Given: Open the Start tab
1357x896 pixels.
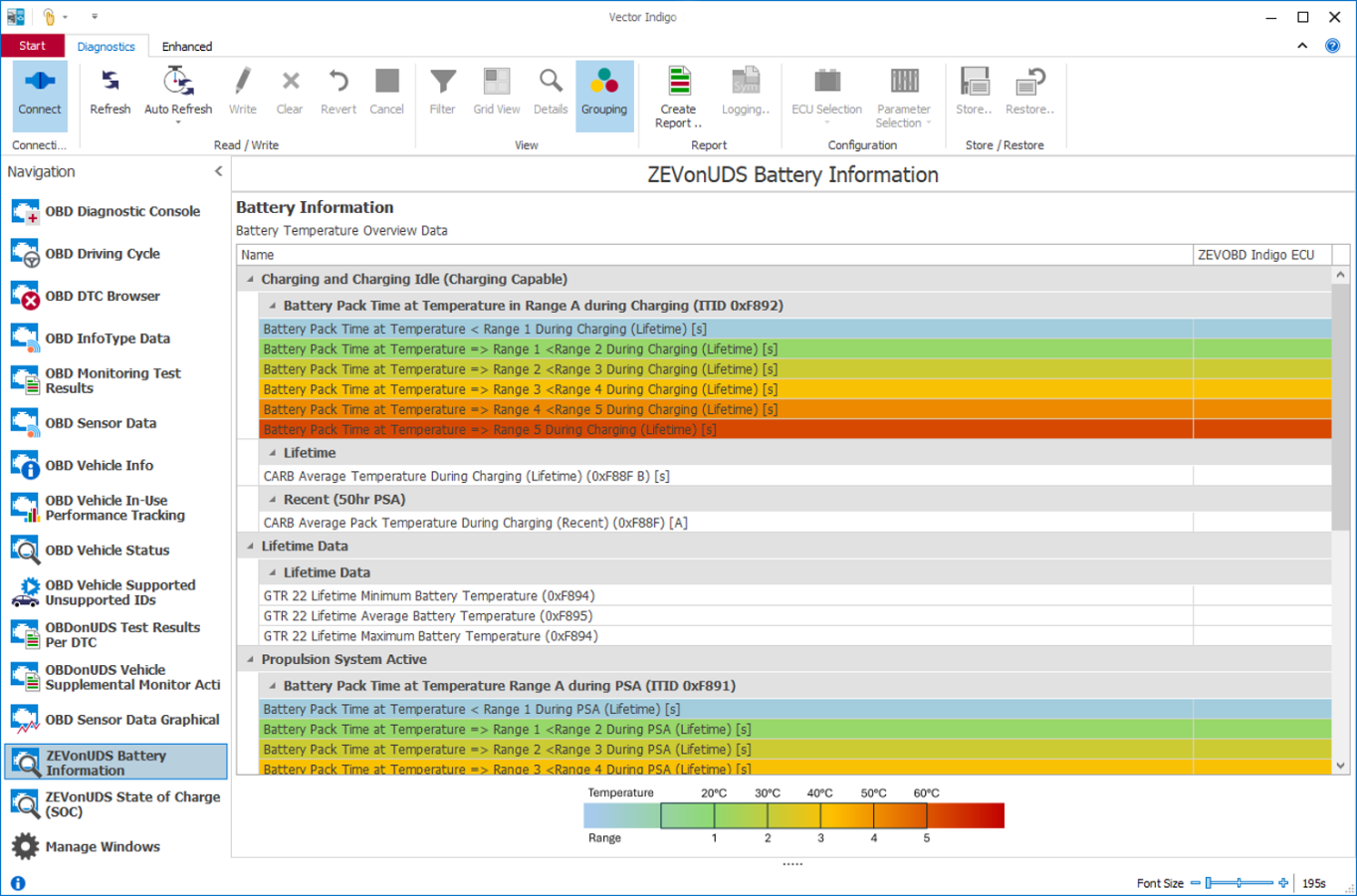Looking at the screenshot, I should [x=32, y=46].
